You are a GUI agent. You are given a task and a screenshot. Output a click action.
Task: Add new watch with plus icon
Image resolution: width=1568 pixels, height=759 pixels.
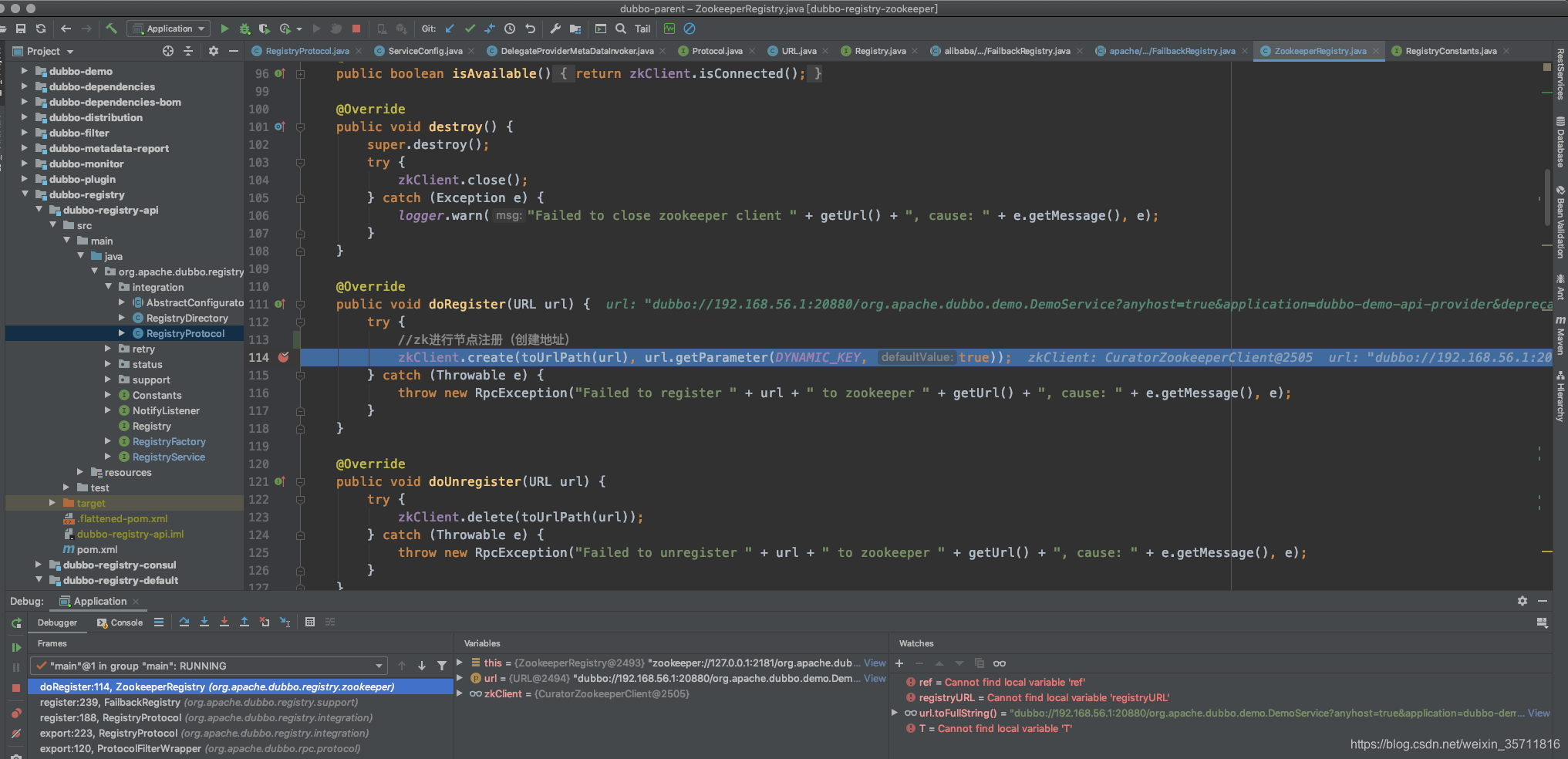[899, 663]
